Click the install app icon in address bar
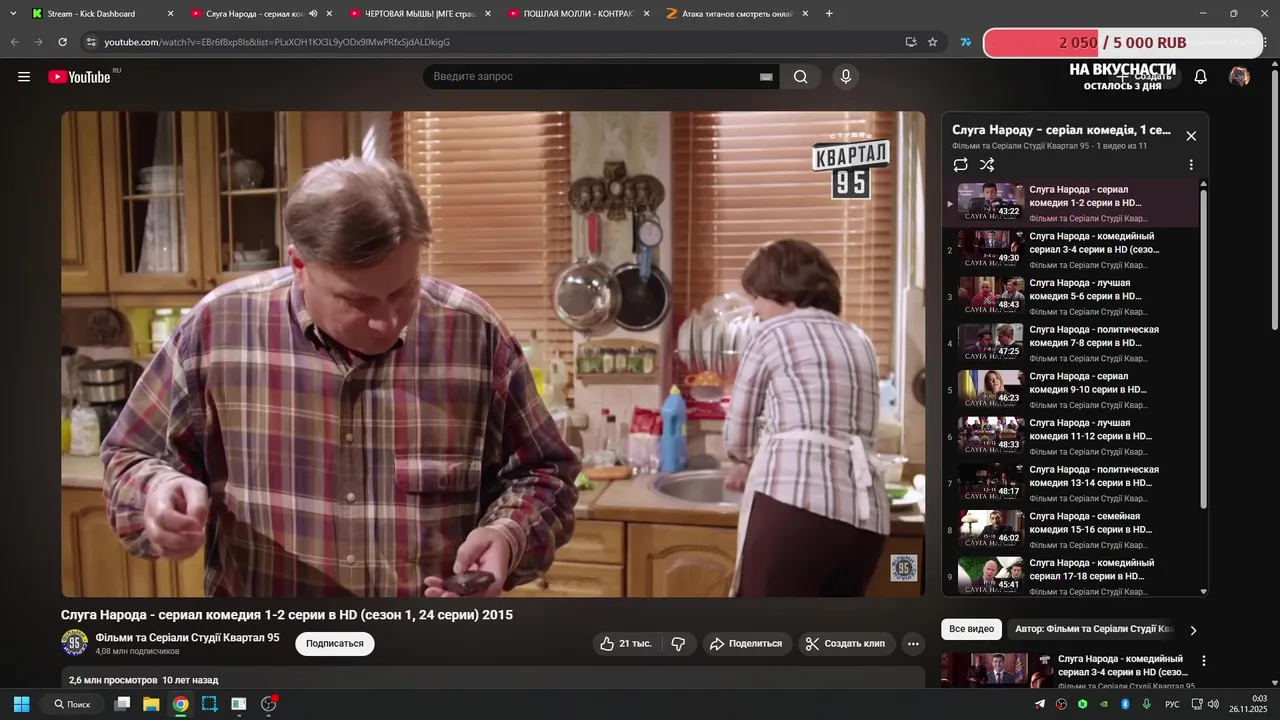Viewport: 1280px width, 720px height. point(911,42)
